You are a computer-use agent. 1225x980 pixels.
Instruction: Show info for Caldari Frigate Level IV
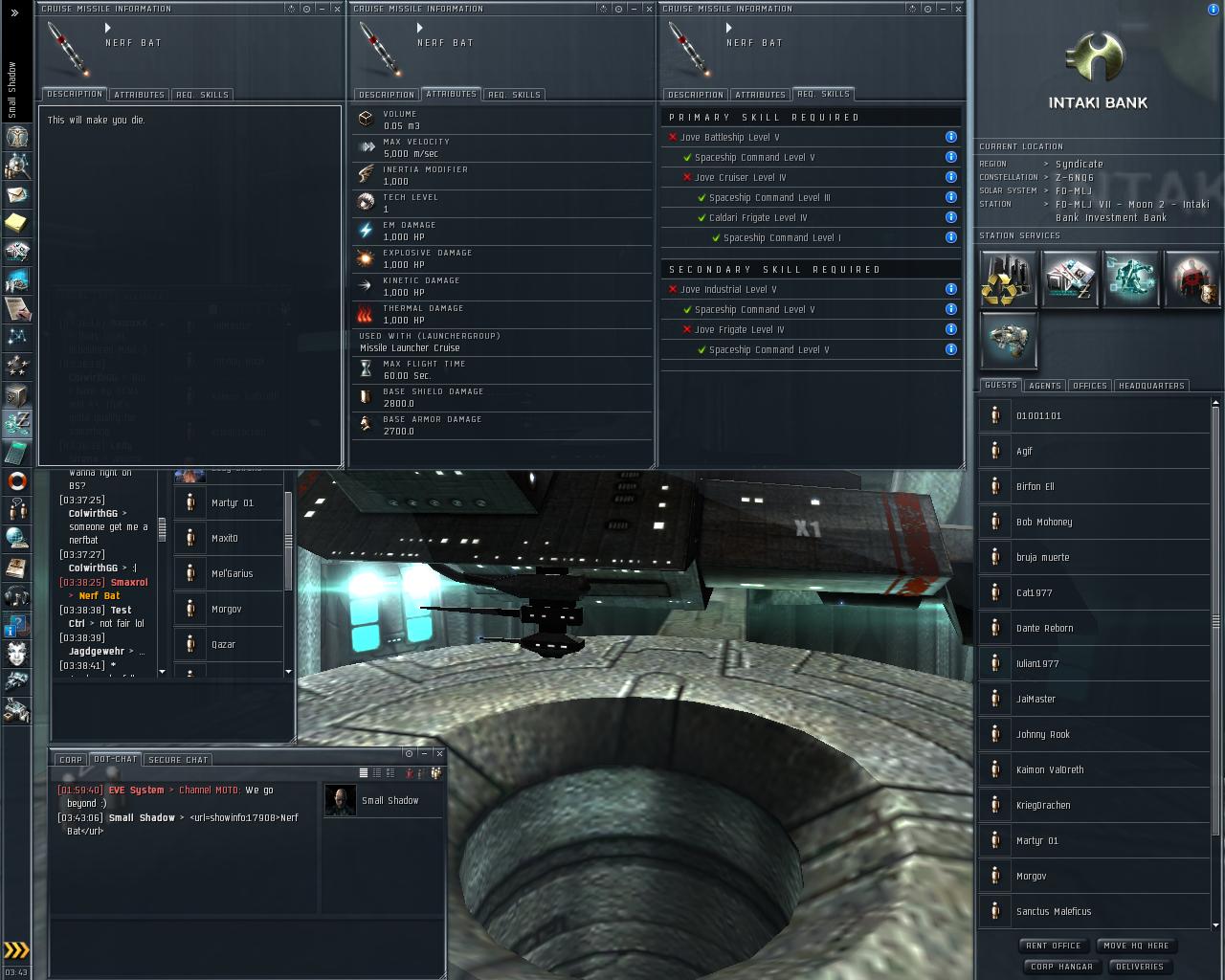[x=950, y=217]
